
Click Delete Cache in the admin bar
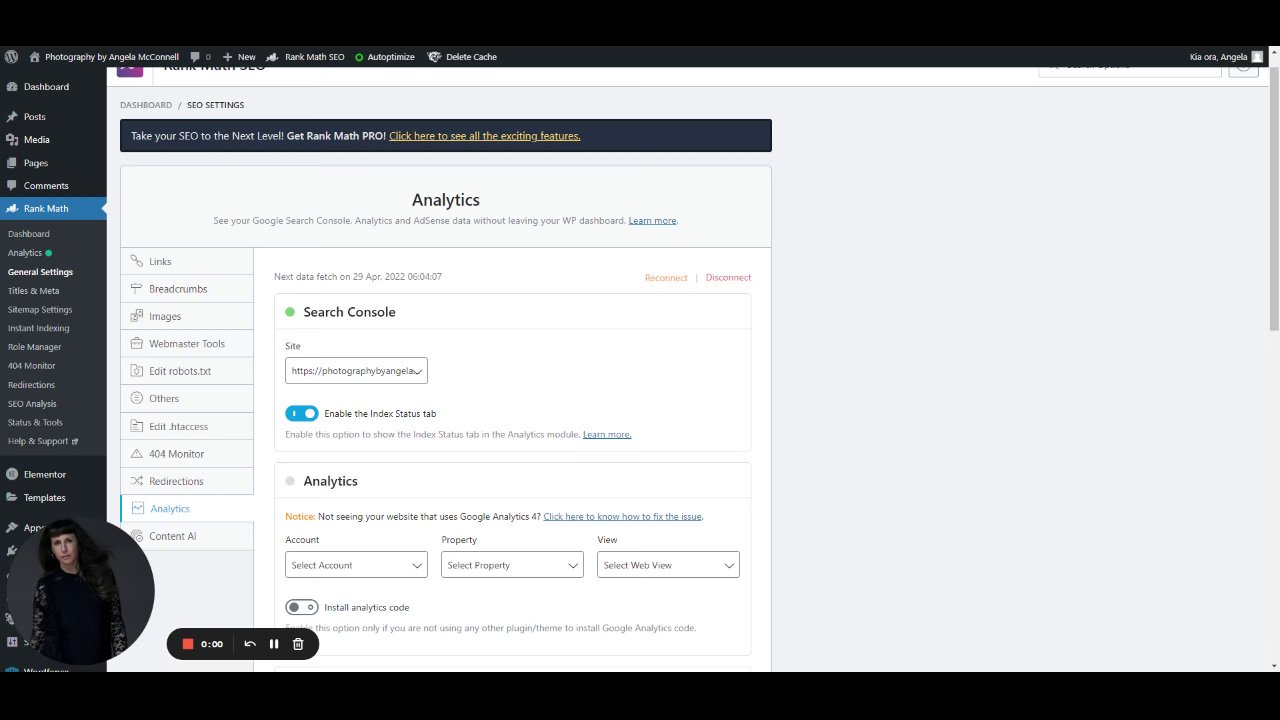tap(462, 57)
